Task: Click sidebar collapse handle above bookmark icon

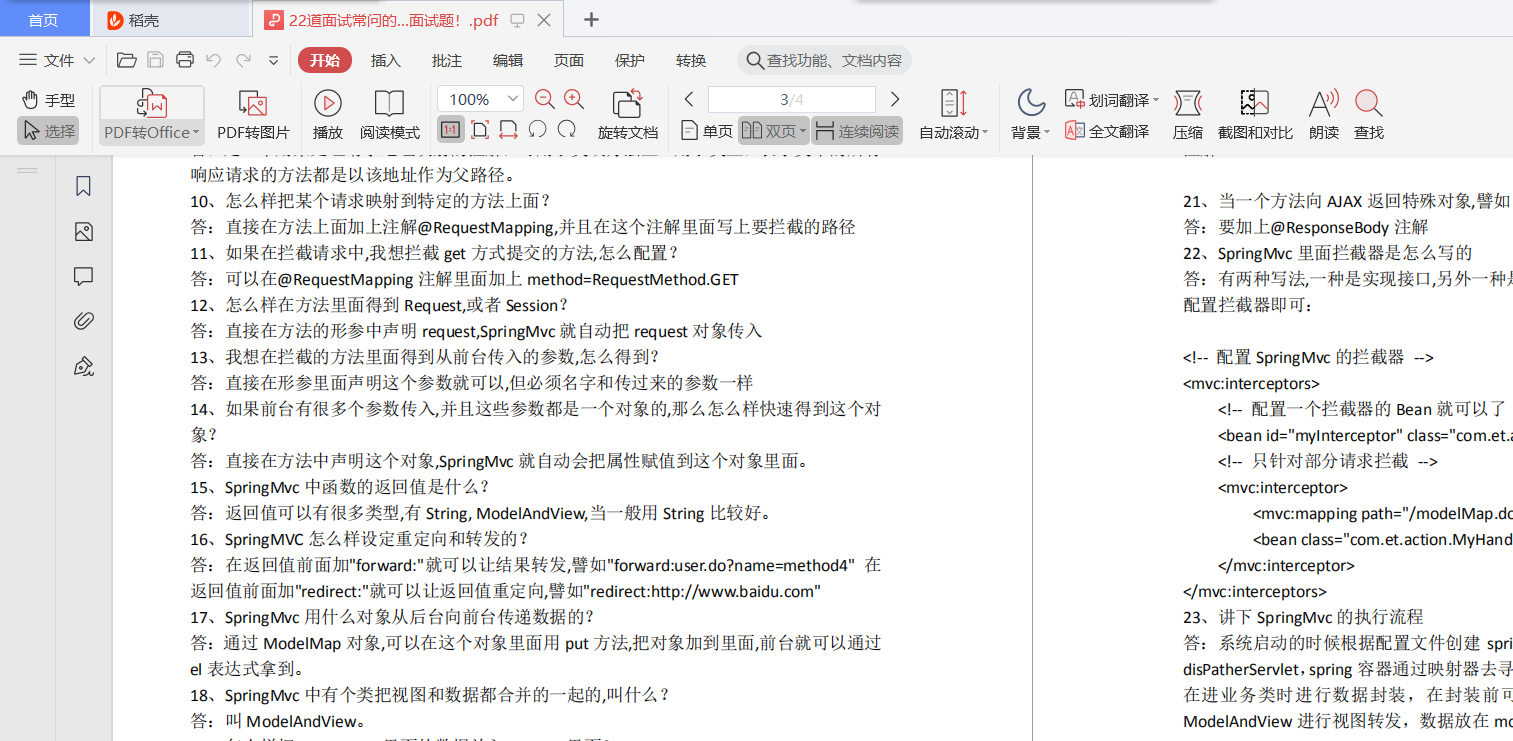Action: click(27, 170)
